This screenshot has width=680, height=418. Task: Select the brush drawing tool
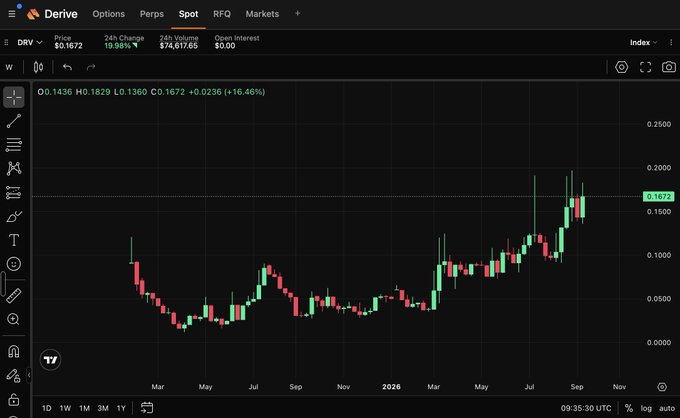[14, 216]
